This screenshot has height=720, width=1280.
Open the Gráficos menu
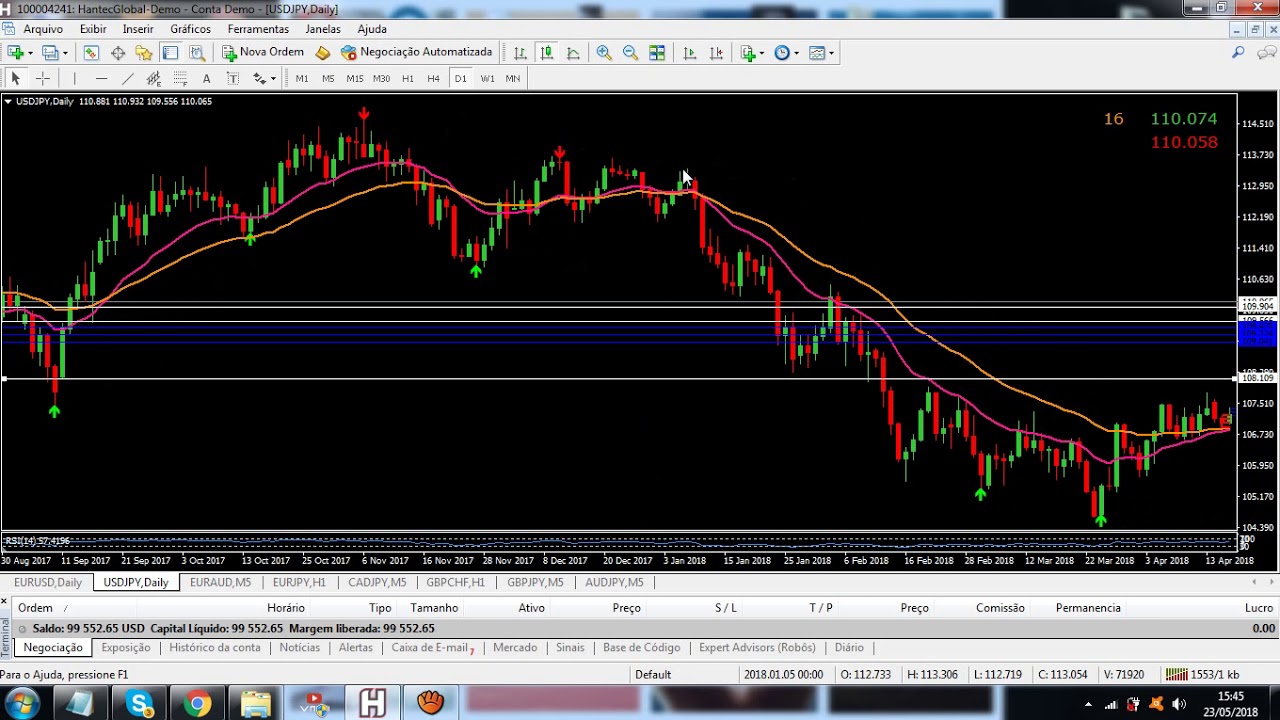[190, 29]
